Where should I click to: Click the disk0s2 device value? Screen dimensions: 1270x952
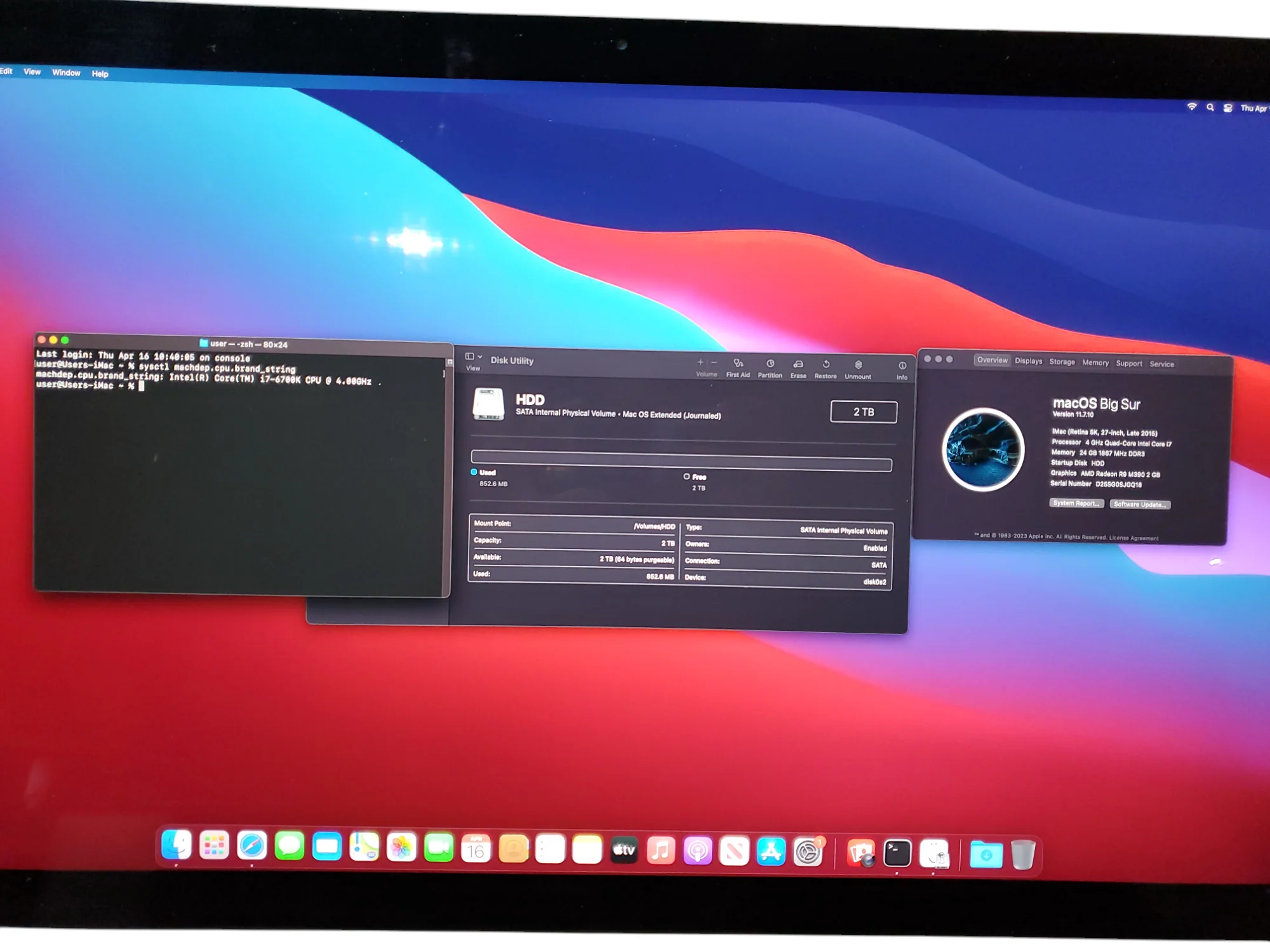[875, 582]
